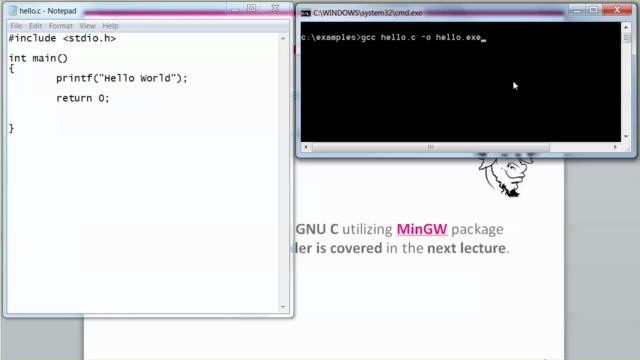
Task: Click the 'hello.c - Notepad' title bar text
Action: 48,11
